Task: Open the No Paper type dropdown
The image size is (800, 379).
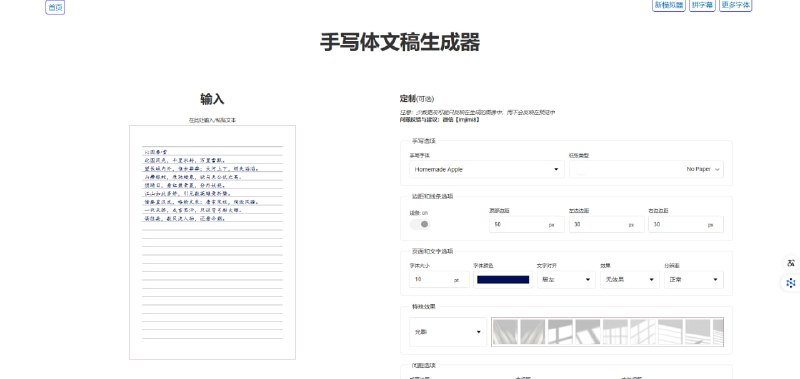Action: coord(646,169)
